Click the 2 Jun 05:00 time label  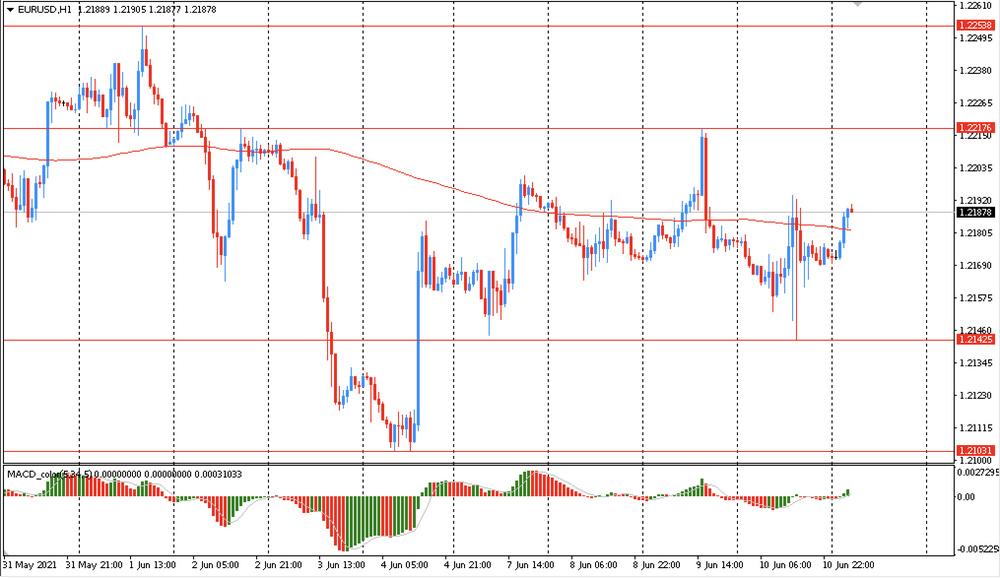coord(216,565)
